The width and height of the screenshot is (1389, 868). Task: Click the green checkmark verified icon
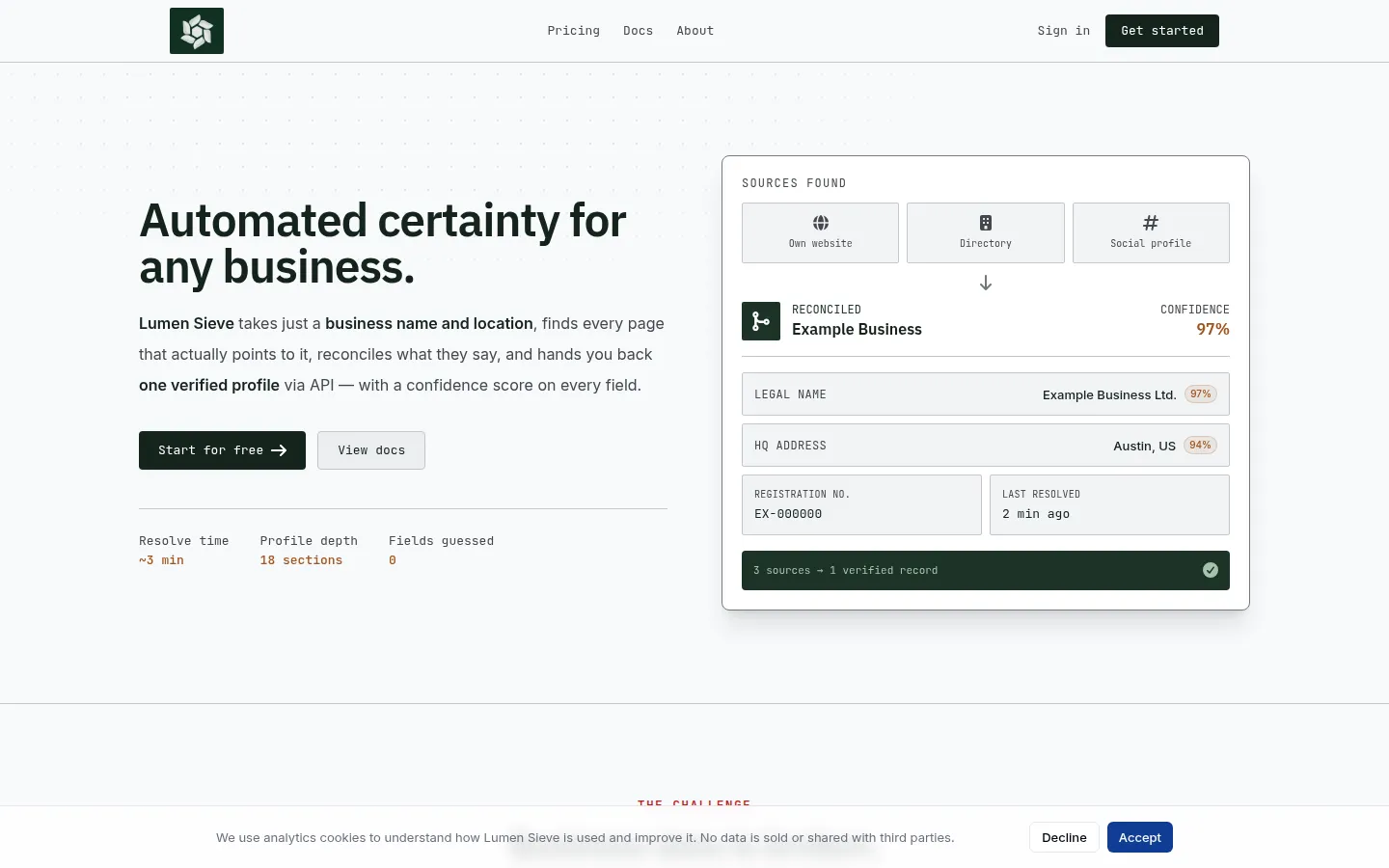[1211, 570]
